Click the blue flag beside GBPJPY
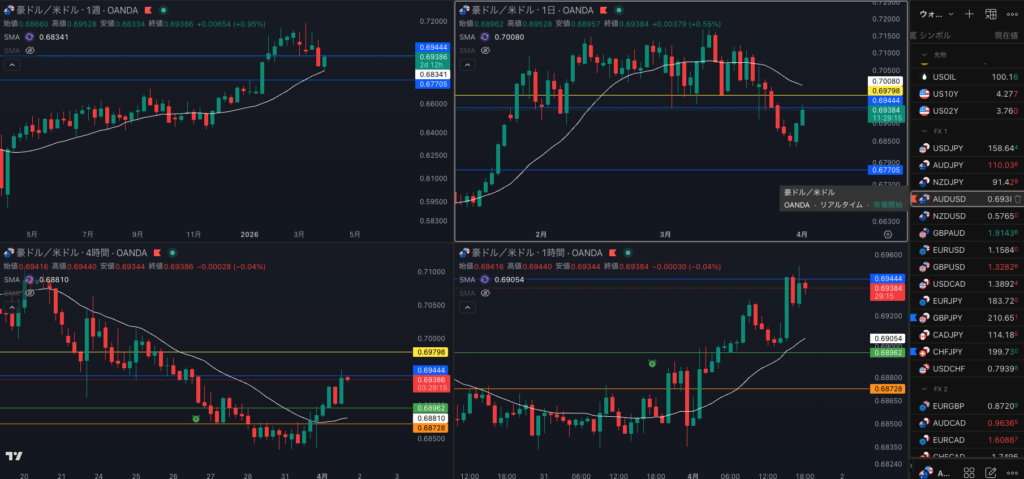 [914, 318]
